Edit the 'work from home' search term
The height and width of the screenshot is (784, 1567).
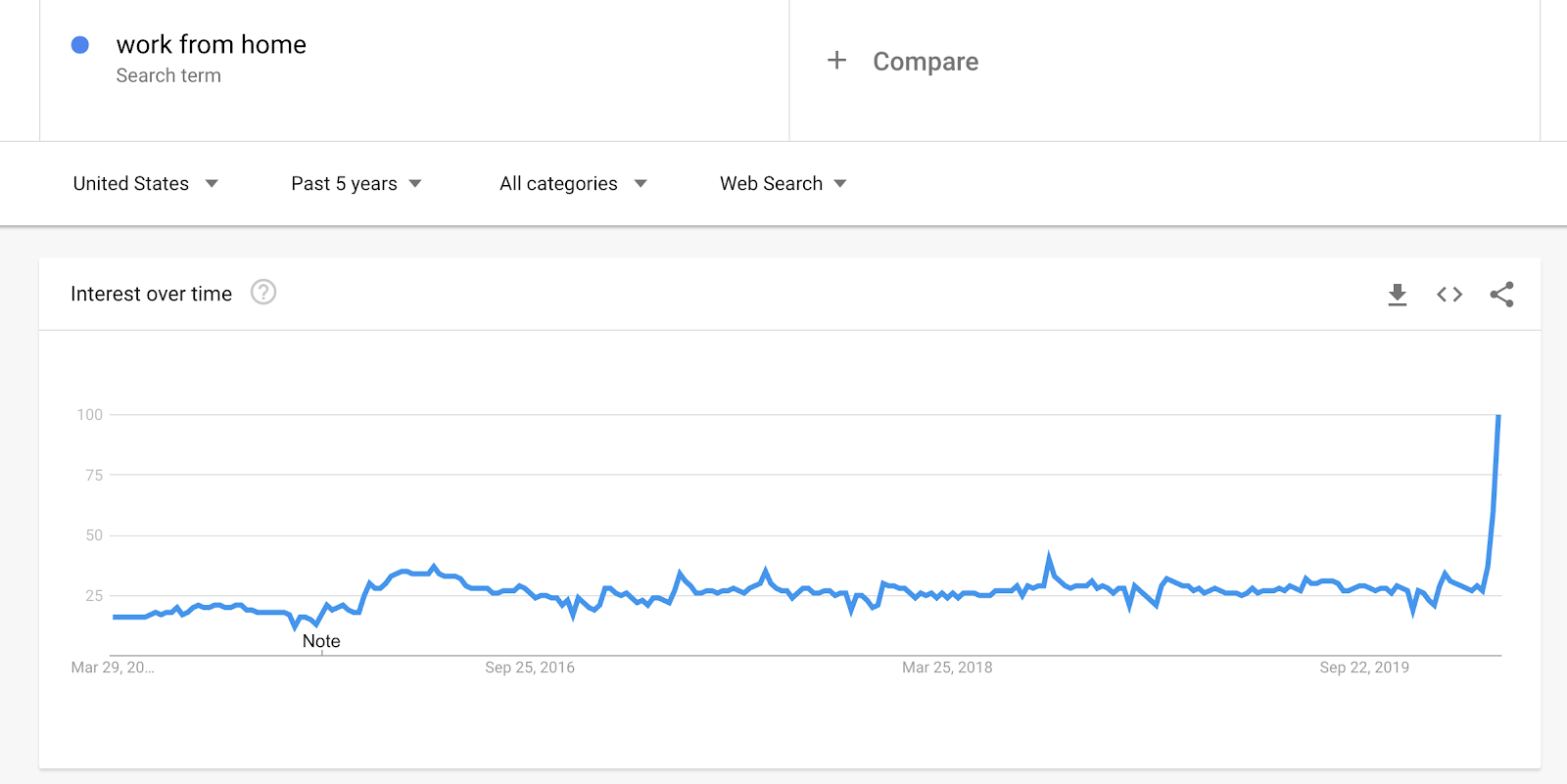212,45
